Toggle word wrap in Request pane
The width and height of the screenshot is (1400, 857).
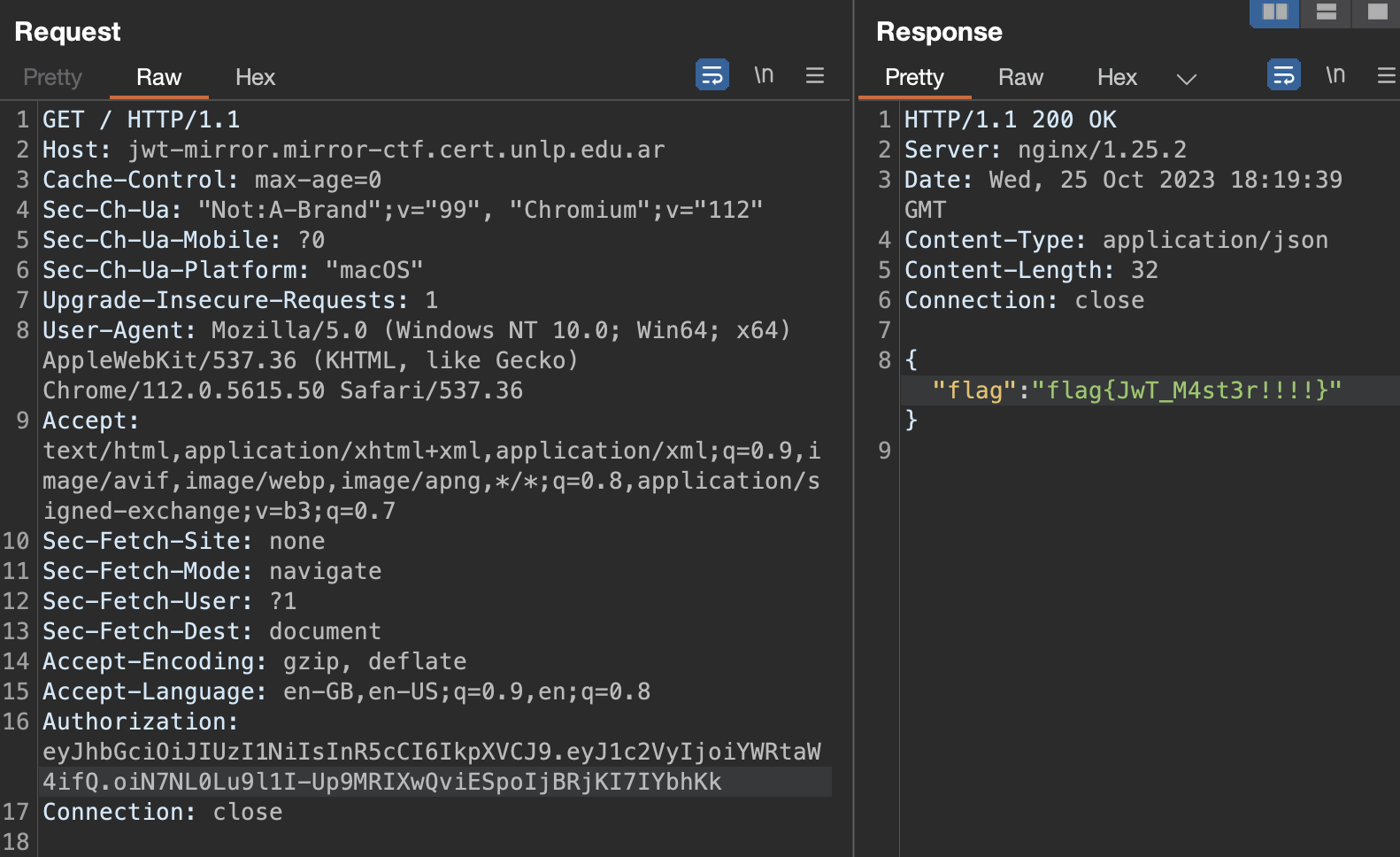pyautogui.click(x=712, y=75)
